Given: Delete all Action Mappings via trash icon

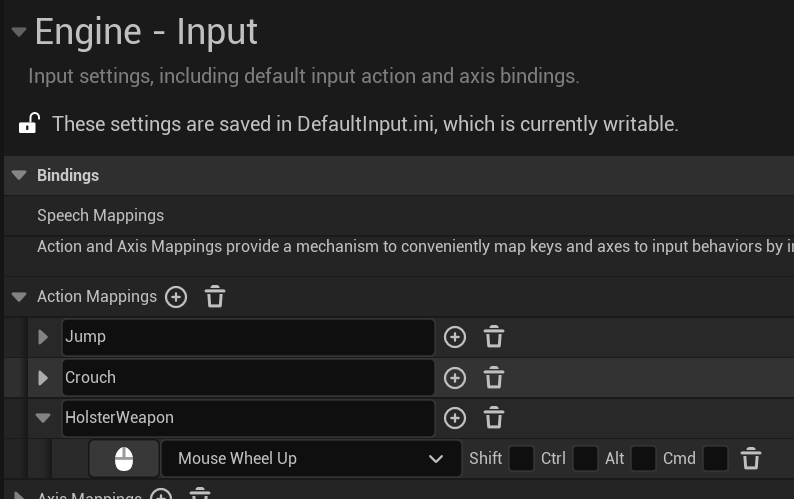Looking at the screenshot, I should 215,297.
